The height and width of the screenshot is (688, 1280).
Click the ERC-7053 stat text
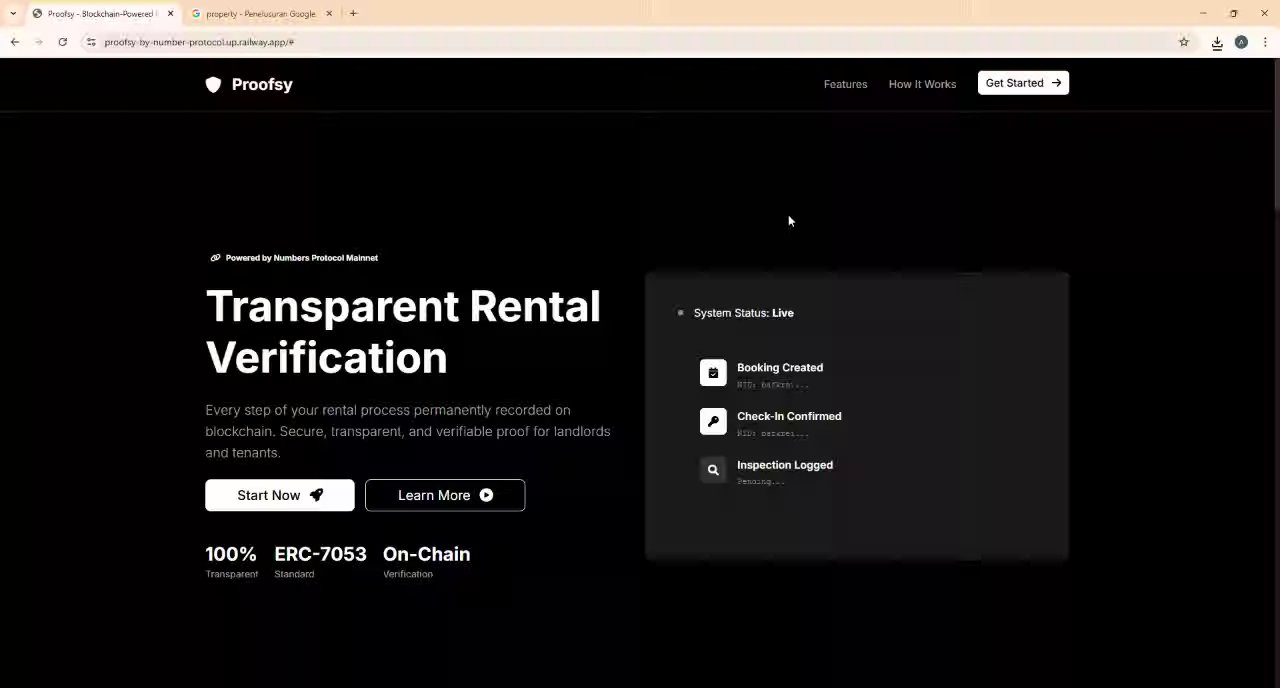tap(320, 554)
